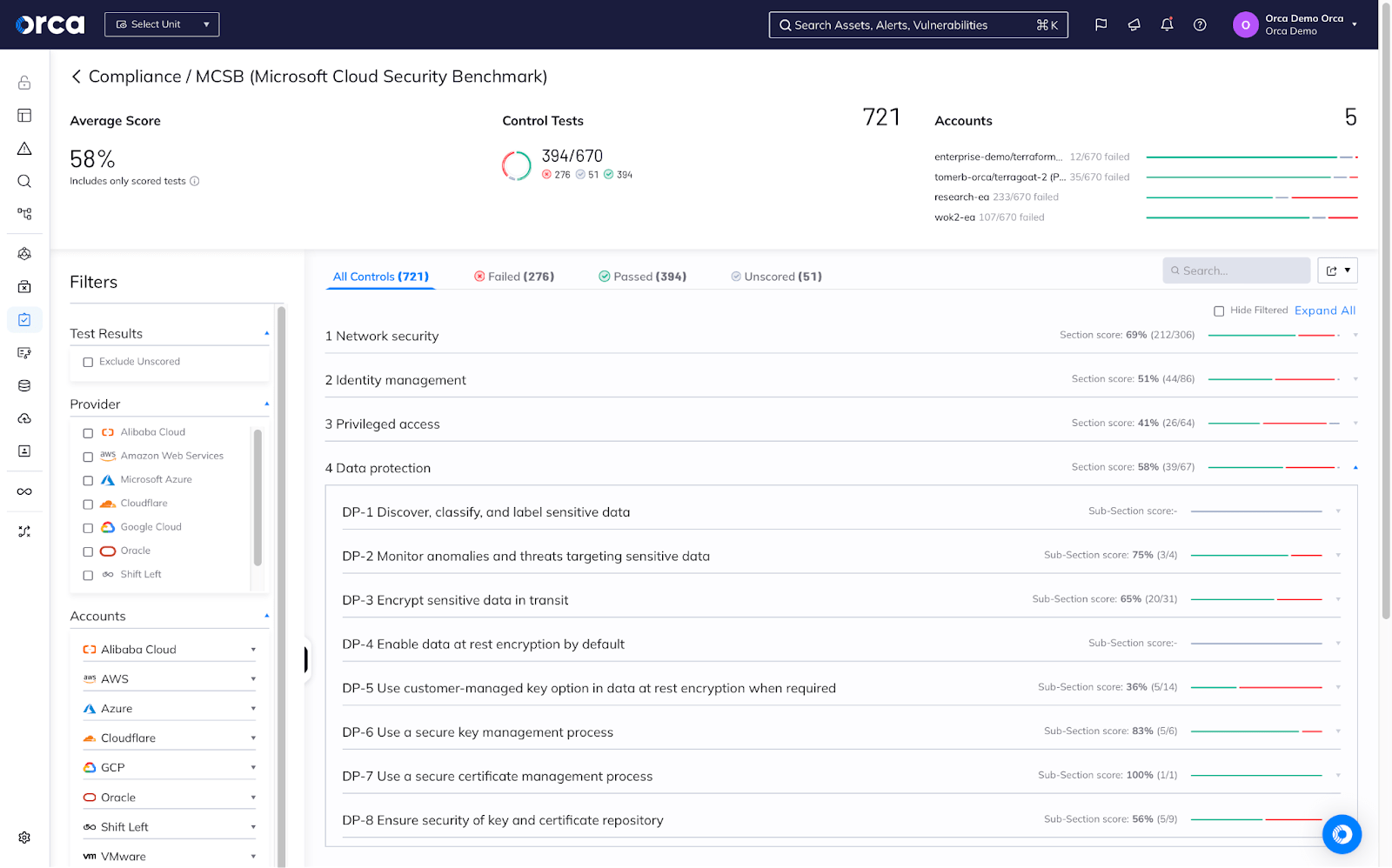Check the Amazon Web Services provider filter
The image size is (1392, 868).
tap(87, 456)
